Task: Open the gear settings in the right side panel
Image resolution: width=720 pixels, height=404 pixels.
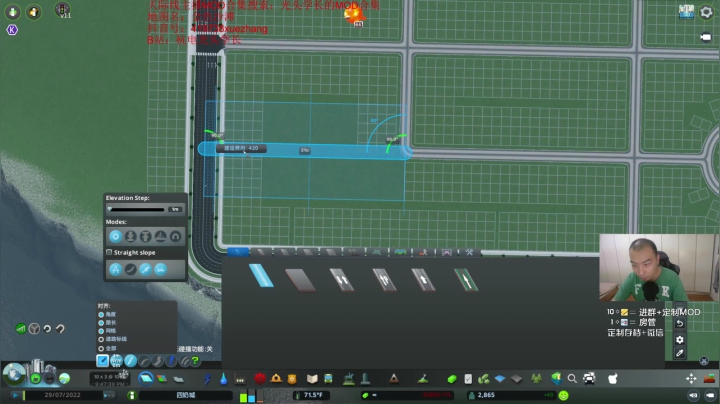Action: 680,340
